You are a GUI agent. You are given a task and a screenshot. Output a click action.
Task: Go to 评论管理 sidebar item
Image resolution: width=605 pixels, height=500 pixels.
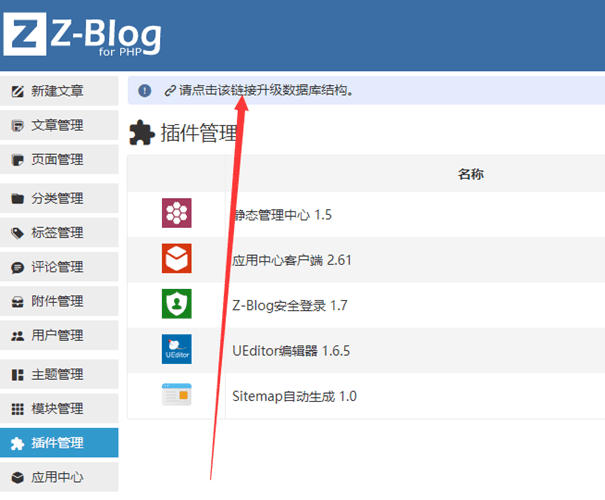(59, 267)
